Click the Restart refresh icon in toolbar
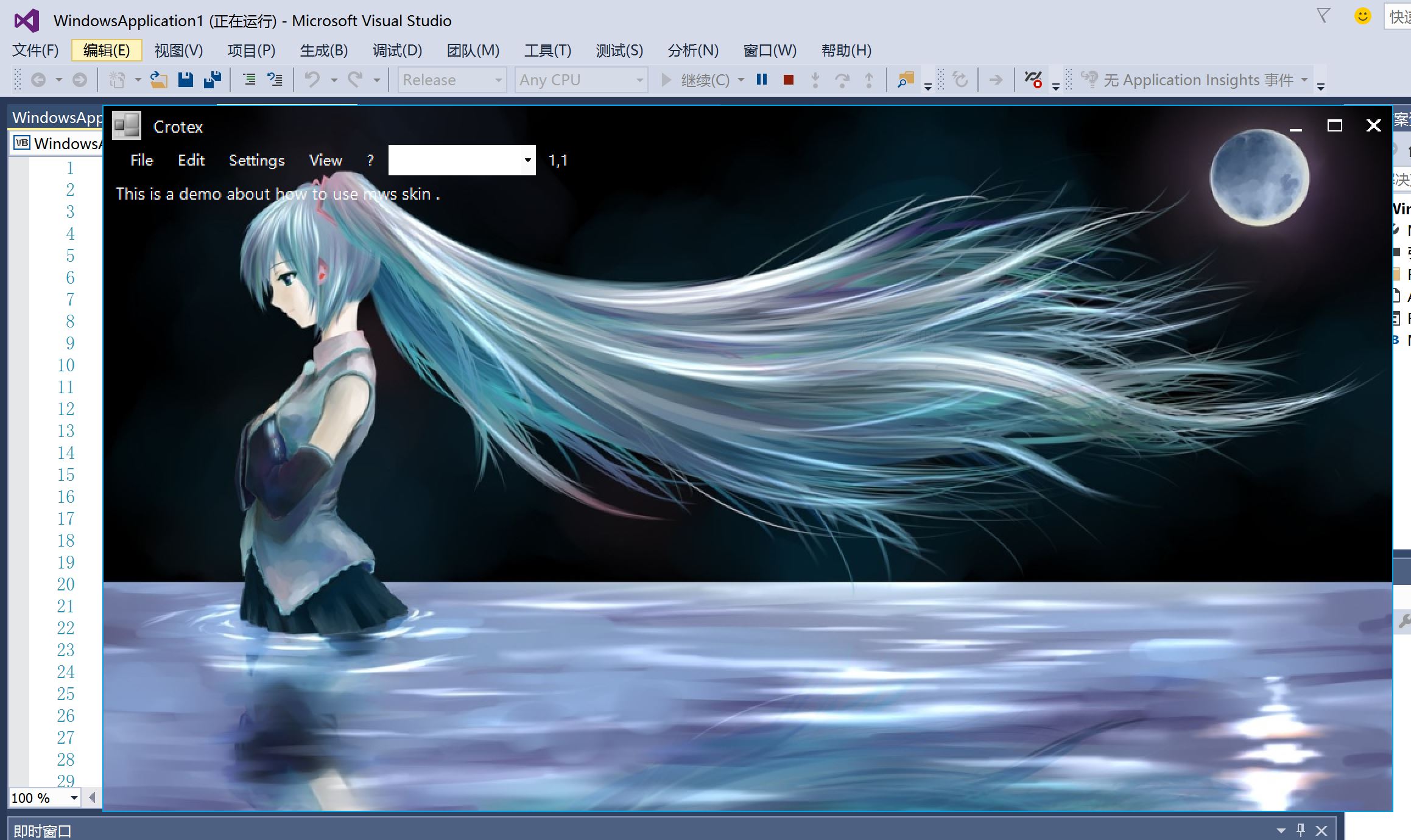The width and height of the screenshot is (1411, 840). click(960, 80)
